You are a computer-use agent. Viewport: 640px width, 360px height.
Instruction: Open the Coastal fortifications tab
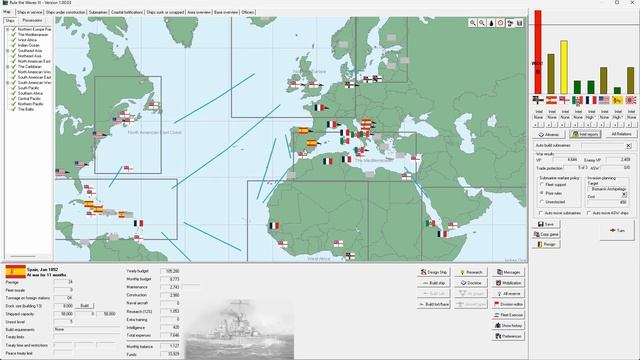pyautogui.click(x=127, y=12)
